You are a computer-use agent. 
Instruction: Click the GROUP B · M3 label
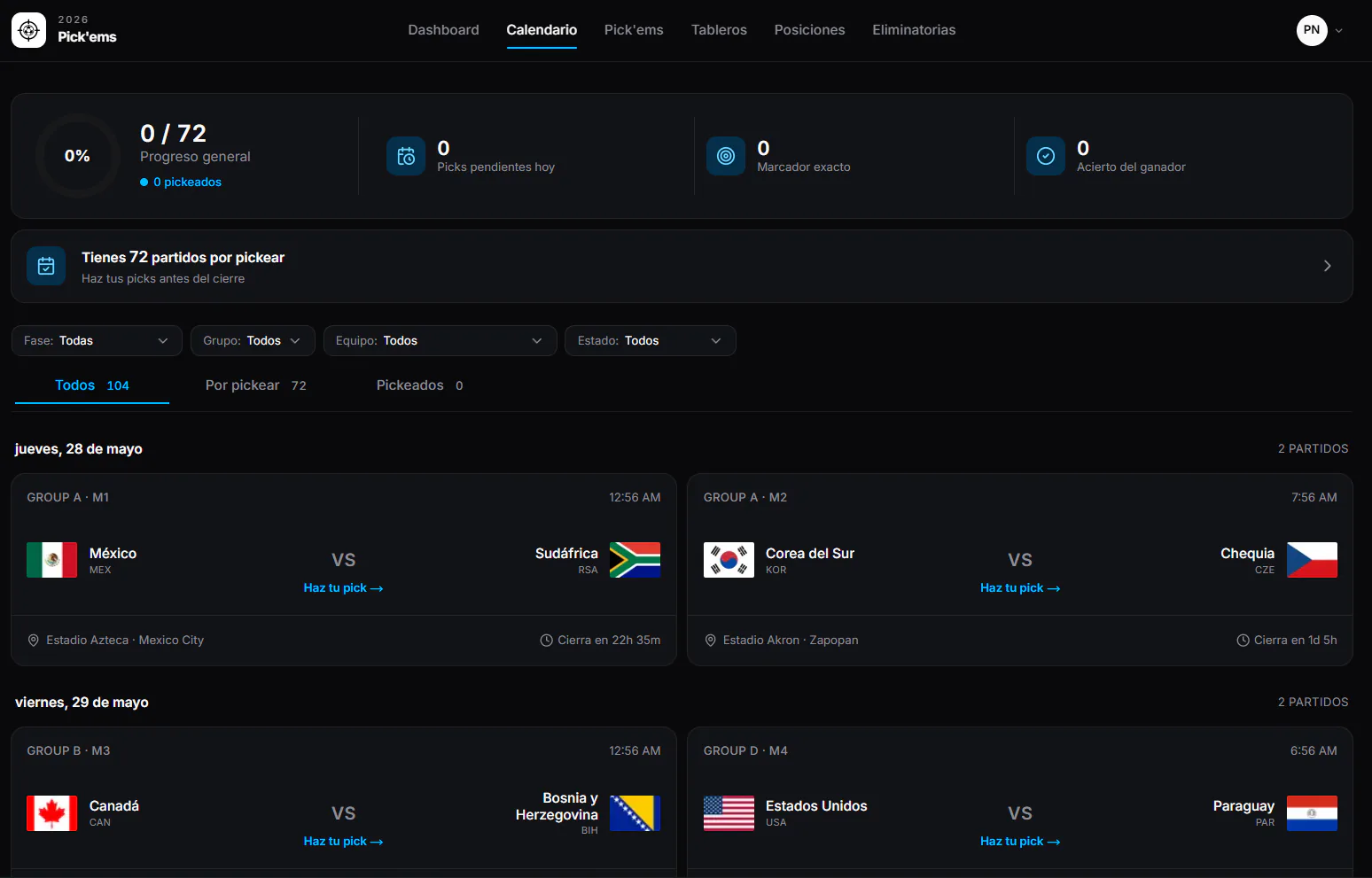pos(68,750)
